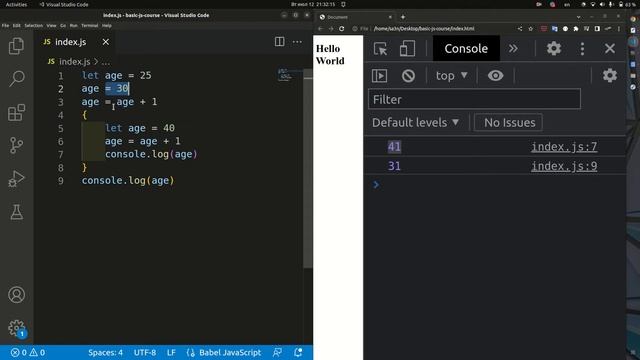Open the Search view in VS Code
This screenshot has width=640, height=360.
pos(16,79)
